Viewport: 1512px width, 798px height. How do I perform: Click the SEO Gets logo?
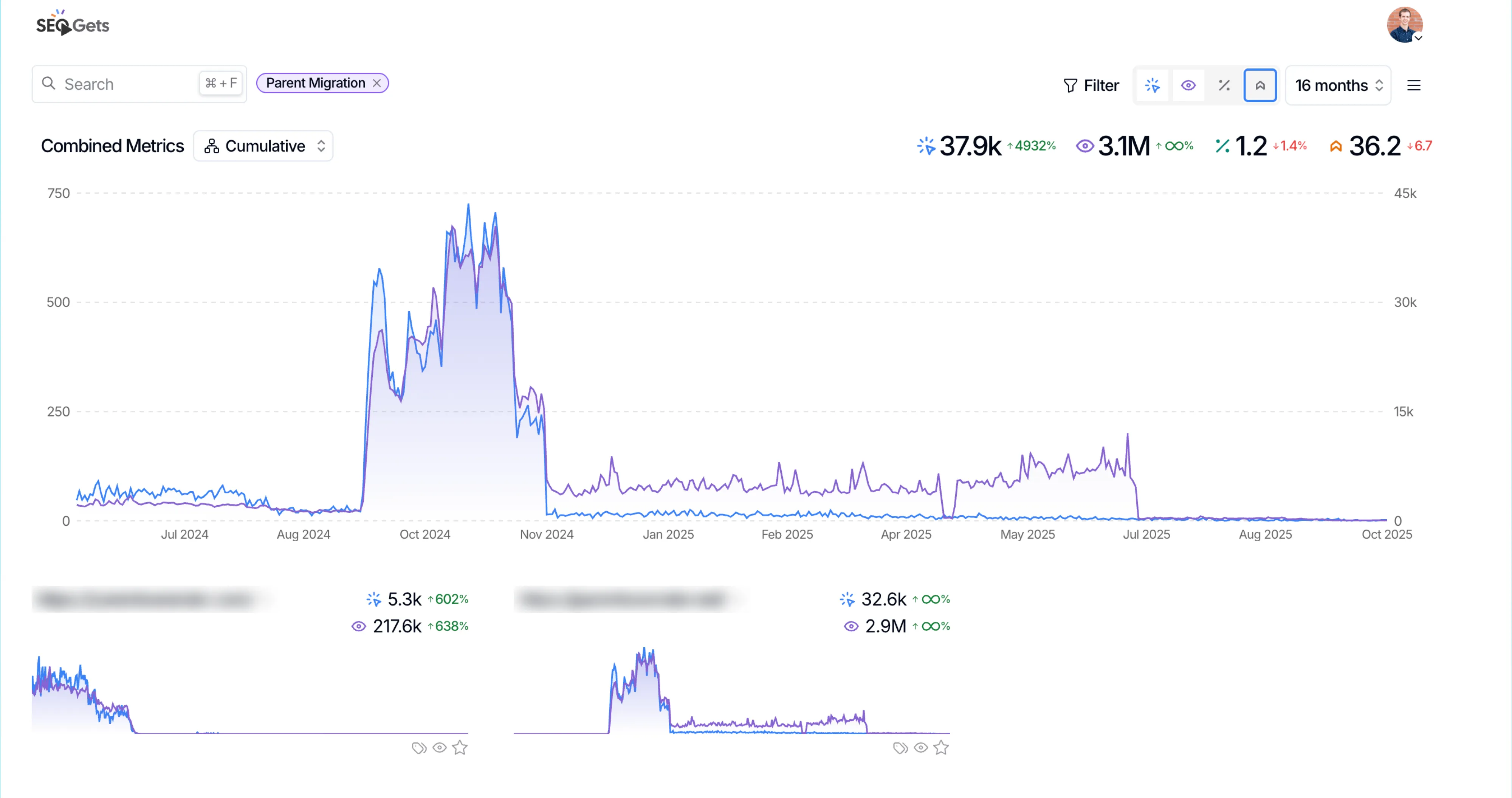pos(73,25)
